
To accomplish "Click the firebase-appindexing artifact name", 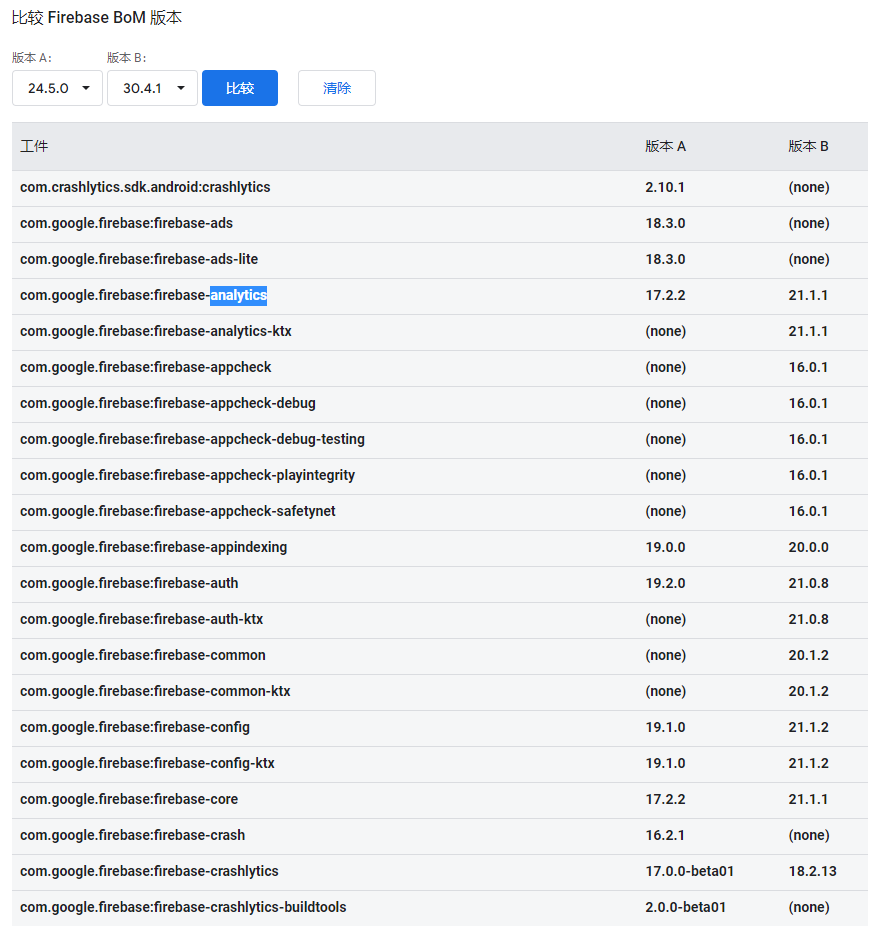I will [x=154, y=547].
